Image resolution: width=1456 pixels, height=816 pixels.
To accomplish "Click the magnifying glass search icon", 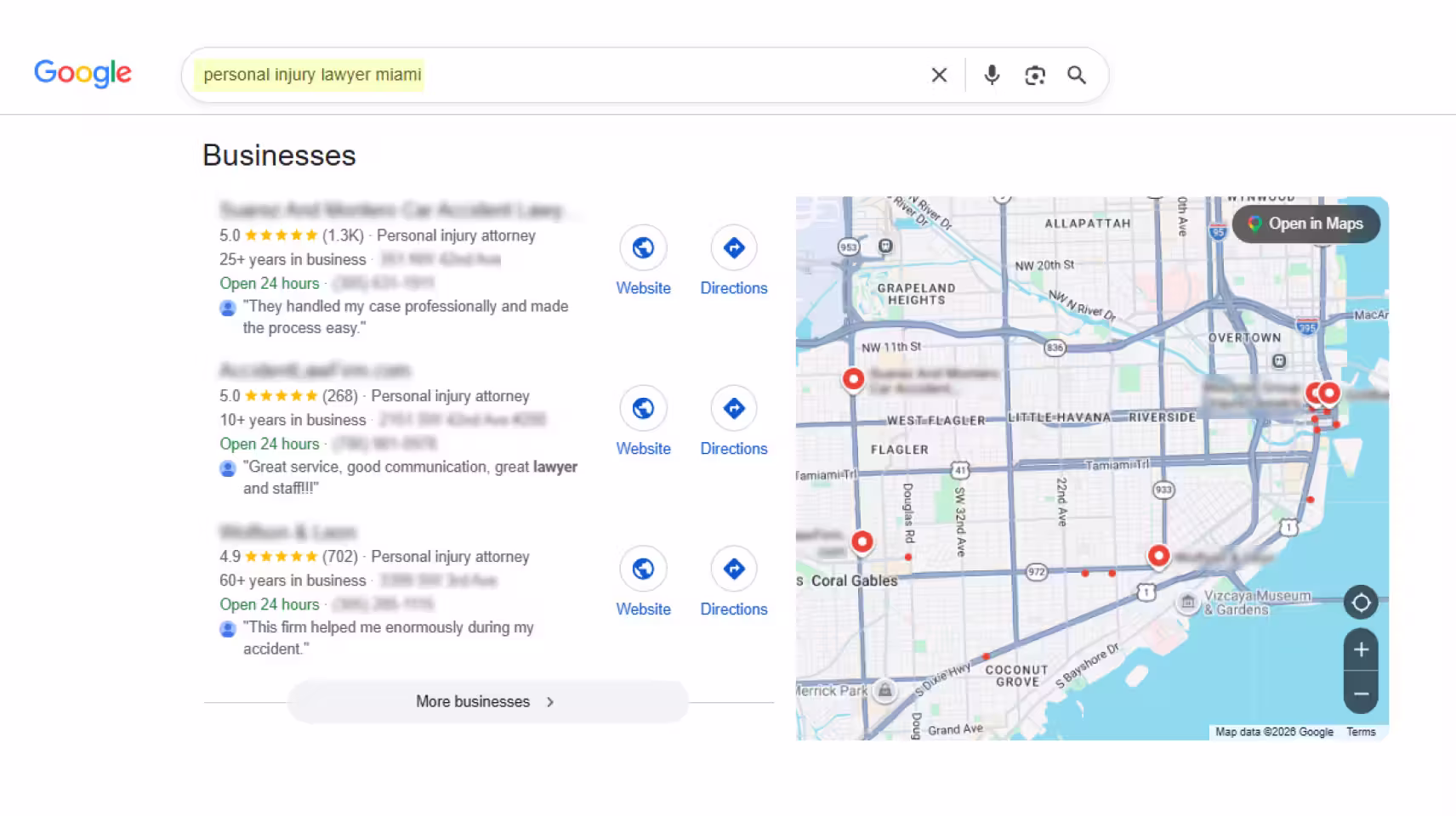I will 1077,75.
